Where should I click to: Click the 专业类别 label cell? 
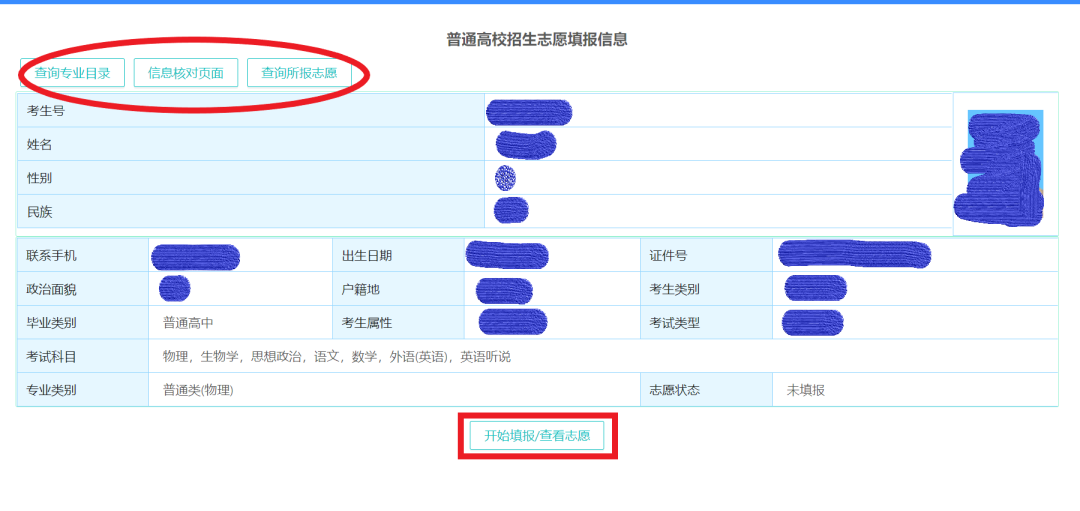83,390
